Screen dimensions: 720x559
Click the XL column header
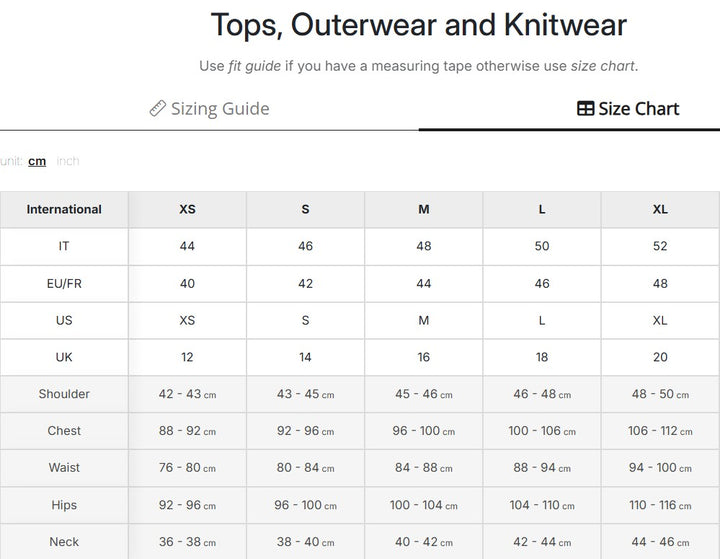[660, 209]
